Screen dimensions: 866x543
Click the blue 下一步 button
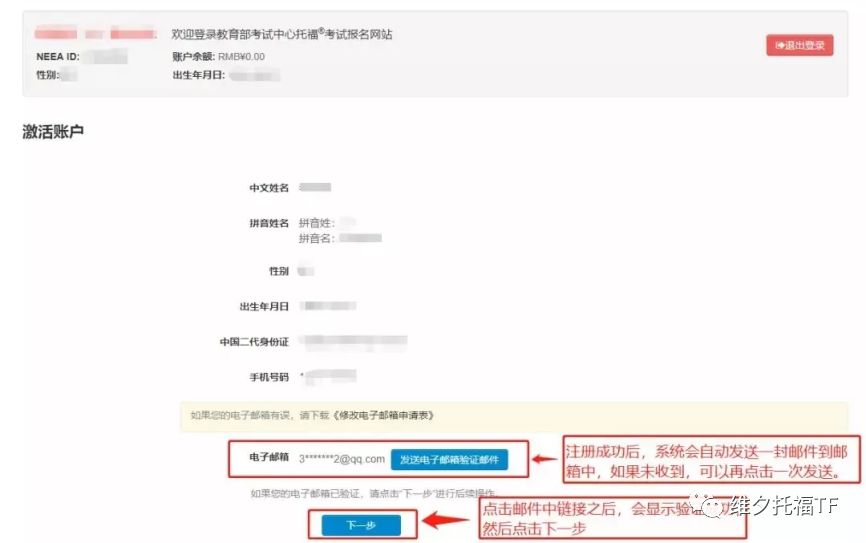(x=361, y=525)
